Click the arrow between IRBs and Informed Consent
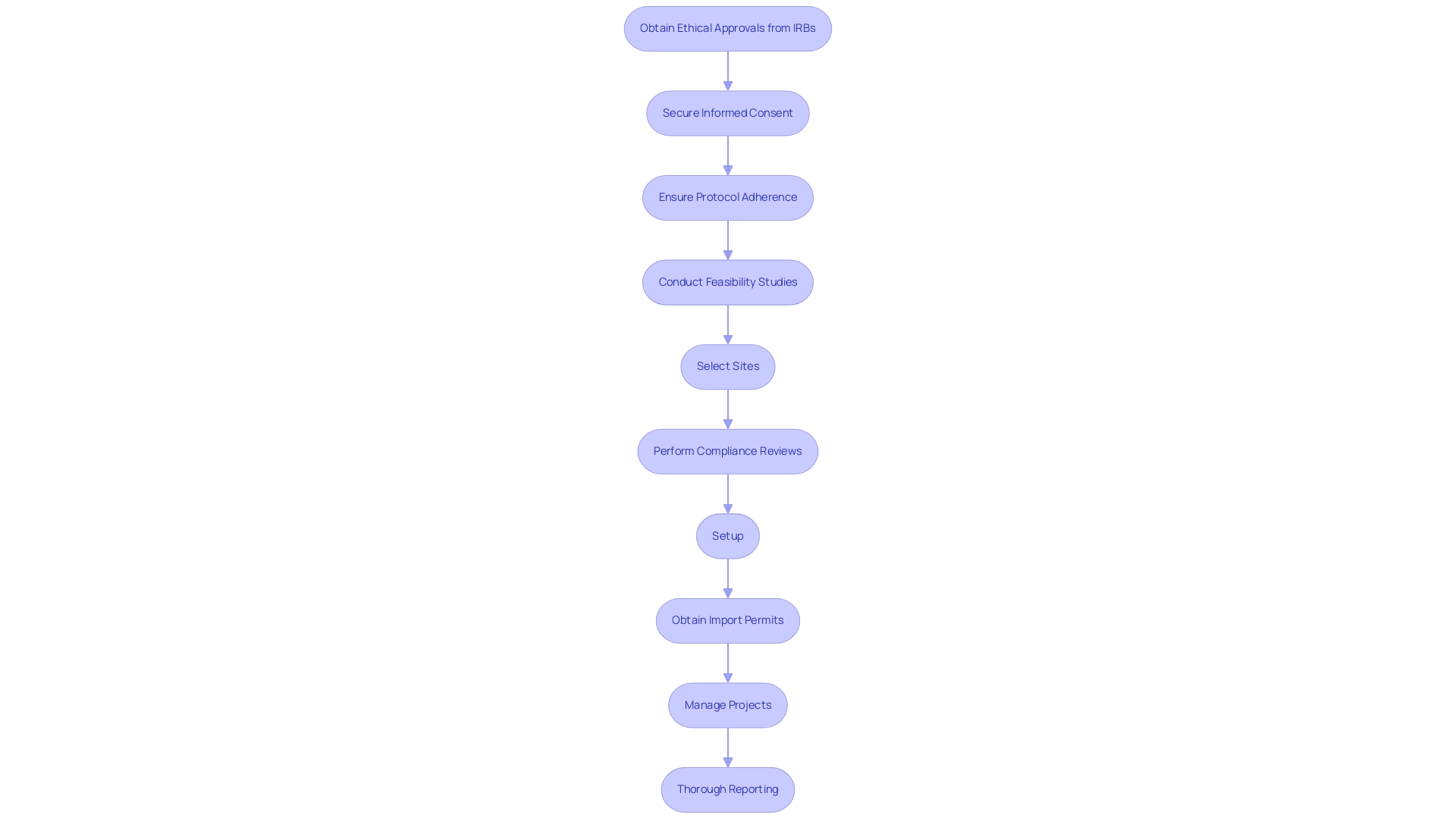The width and height of the screenshot is (1456, 821). pyautogui.click(x=728, y=68)
